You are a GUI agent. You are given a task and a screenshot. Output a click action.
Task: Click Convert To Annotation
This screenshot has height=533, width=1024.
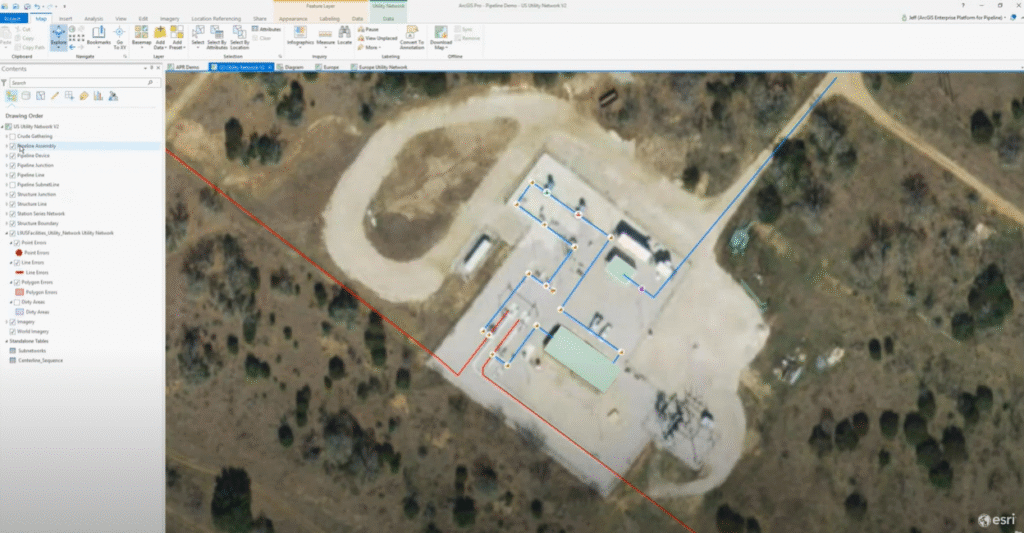(x=412, y=37)
